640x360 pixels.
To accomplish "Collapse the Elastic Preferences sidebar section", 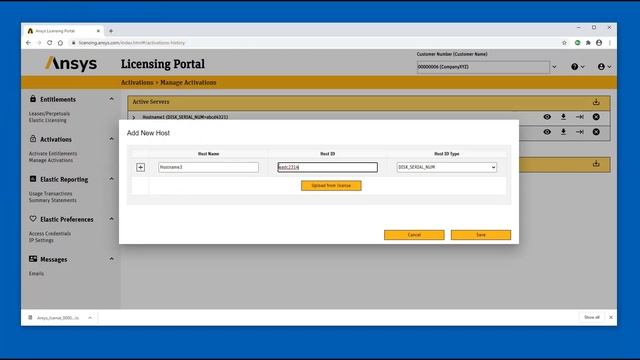I will (111, 219).
